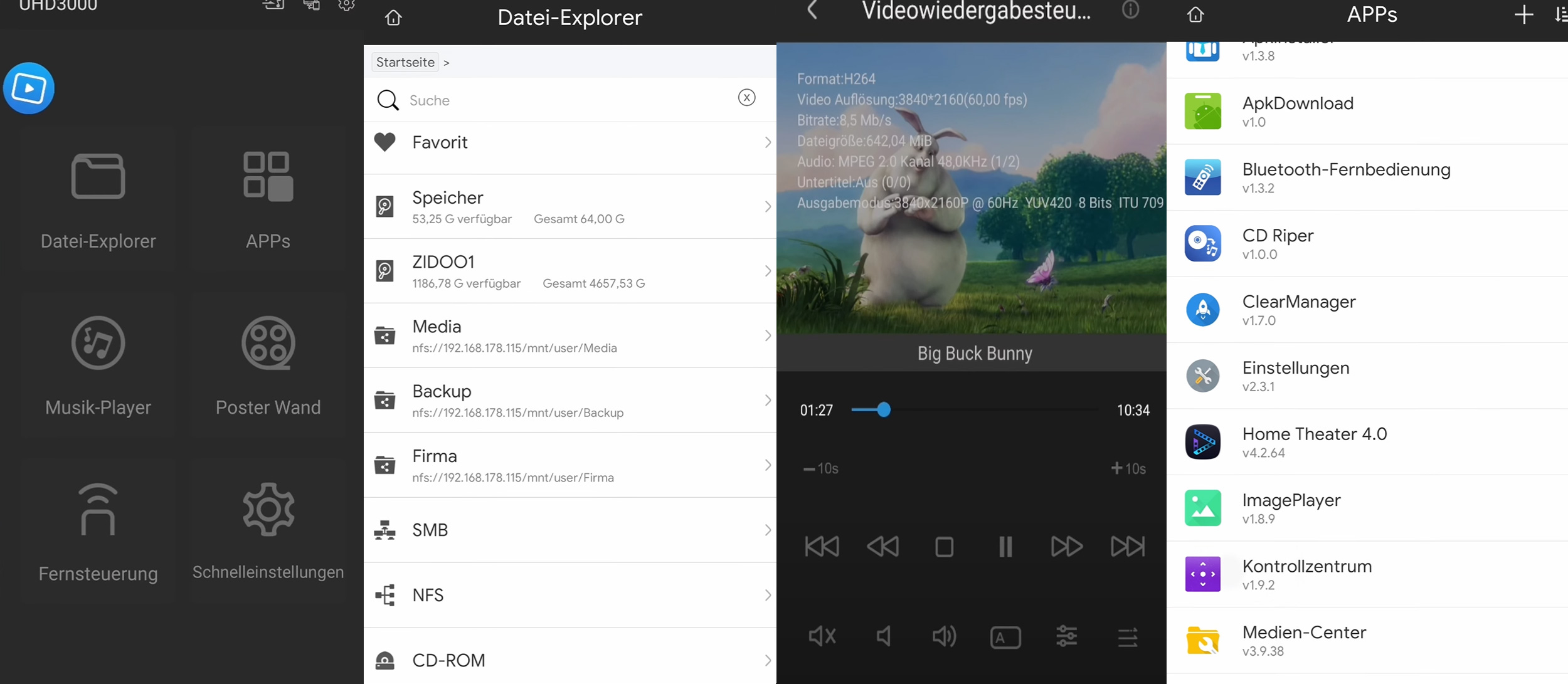The width and height of the screenshot is (1568, 684).
Task: Open the playback adjustments sliders icon
Action: 1066,637
